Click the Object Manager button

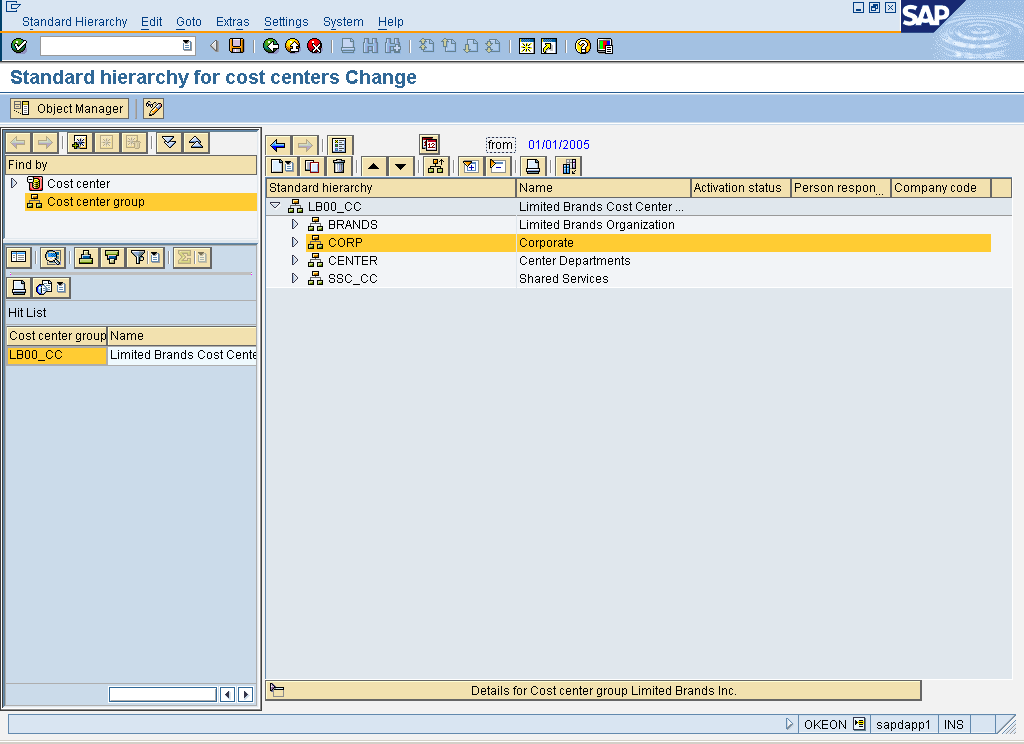coord(69,108)
